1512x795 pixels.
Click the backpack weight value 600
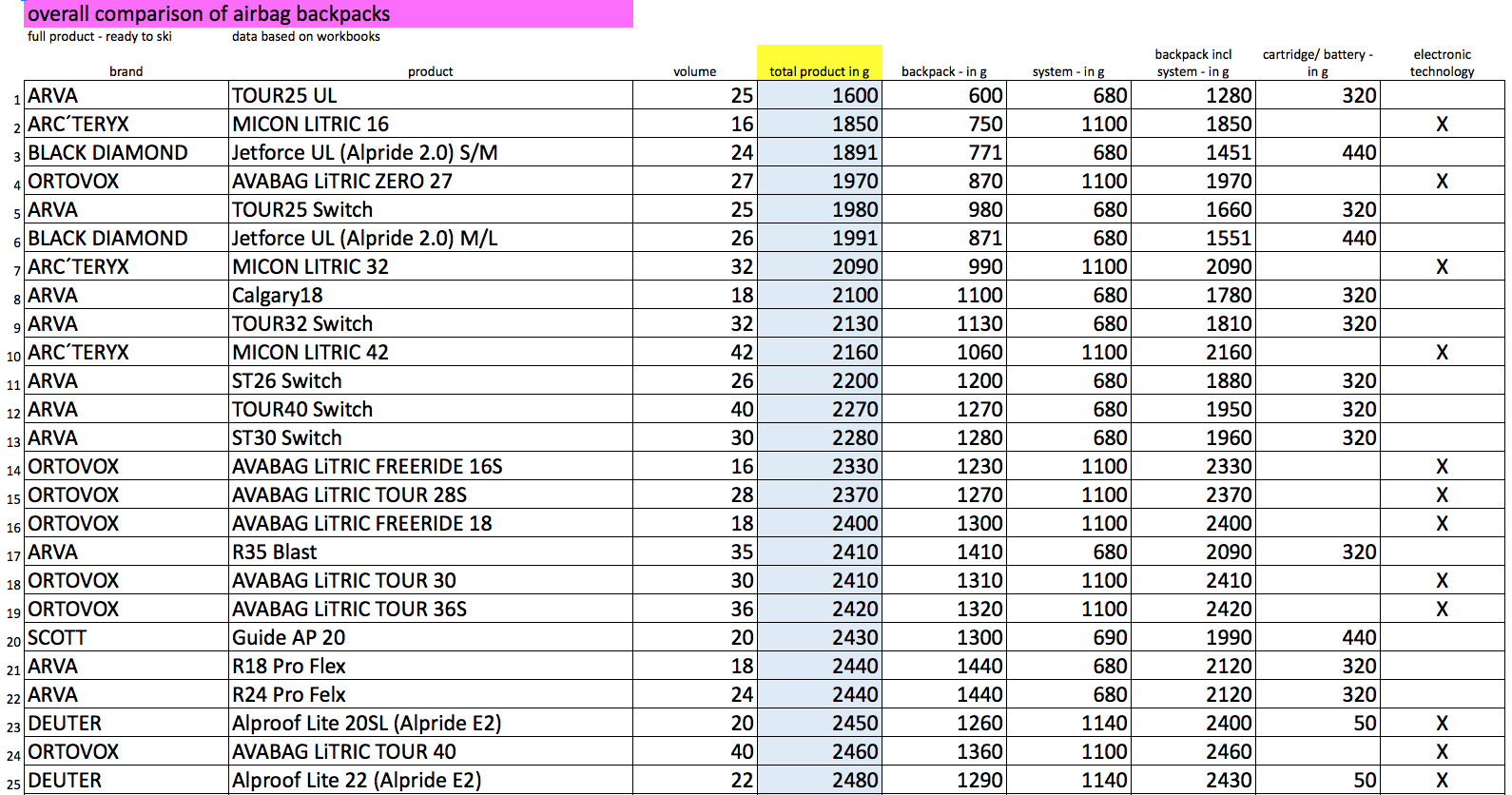[985, 95]
